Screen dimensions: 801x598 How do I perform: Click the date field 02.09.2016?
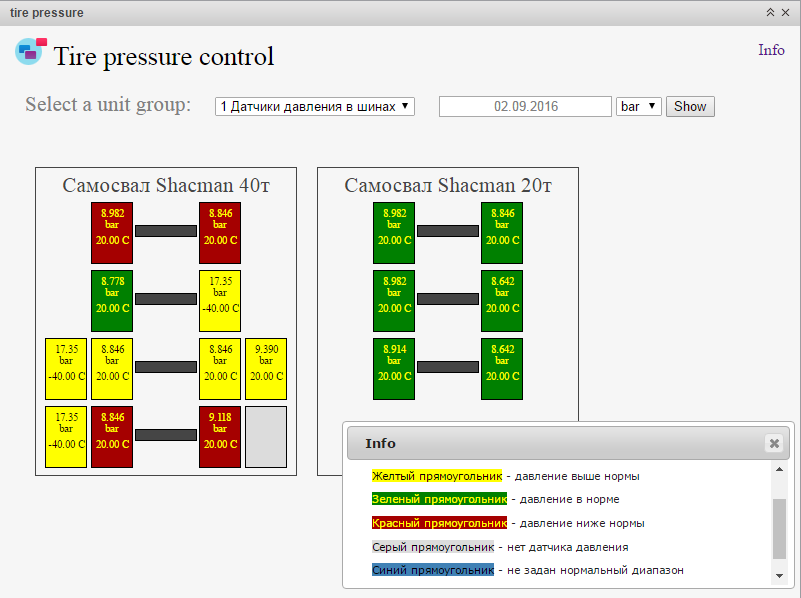[x=525, y=107]
